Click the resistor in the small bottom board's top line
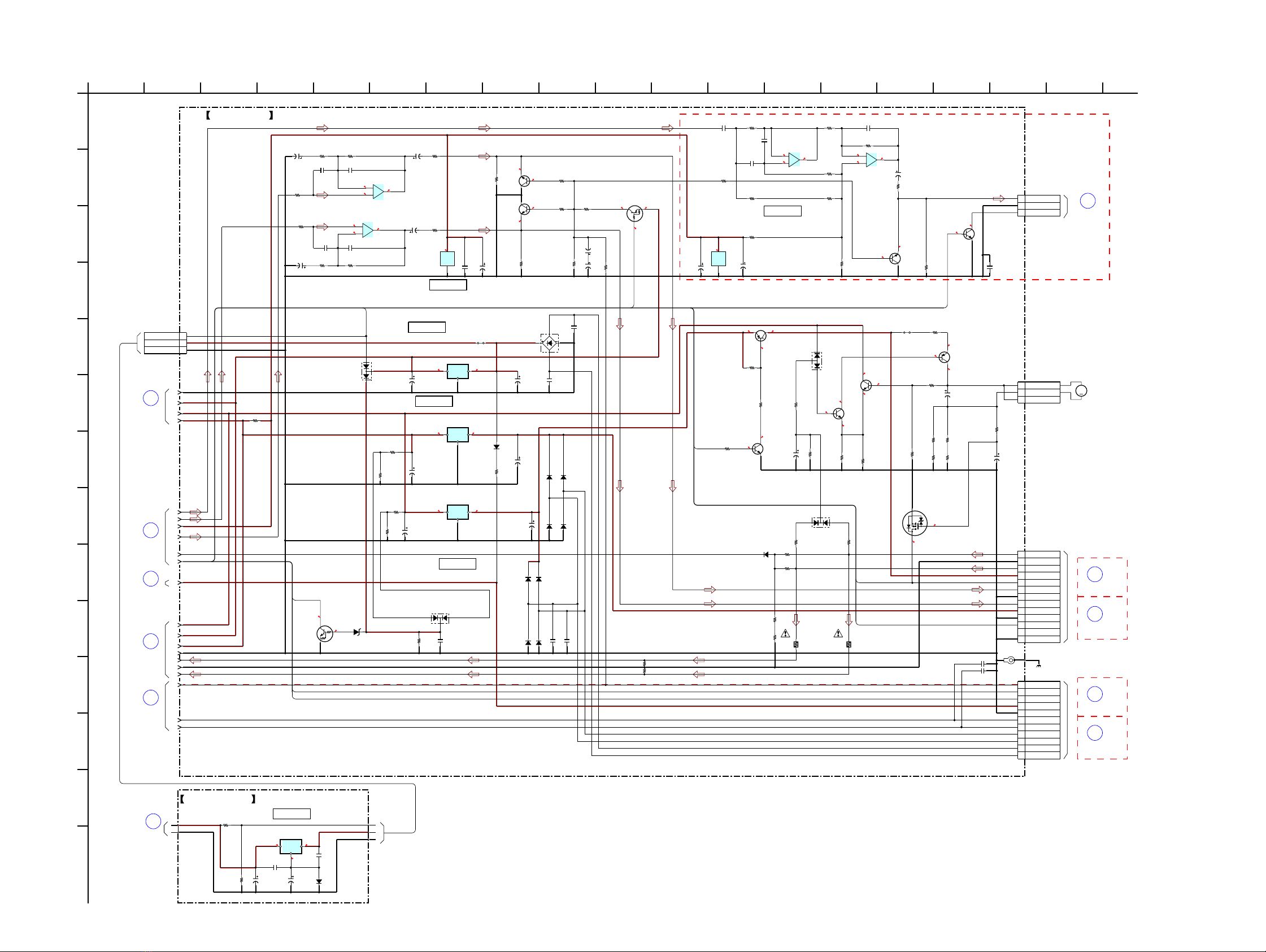1266x952 pixels. click(x=225, y=825)
